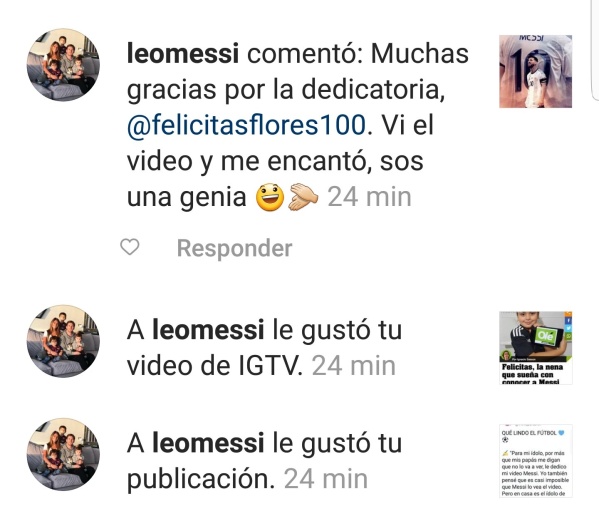Click the grinning face emoji in comment
Viewport: 599px width, 526px height.
(270, 197)
